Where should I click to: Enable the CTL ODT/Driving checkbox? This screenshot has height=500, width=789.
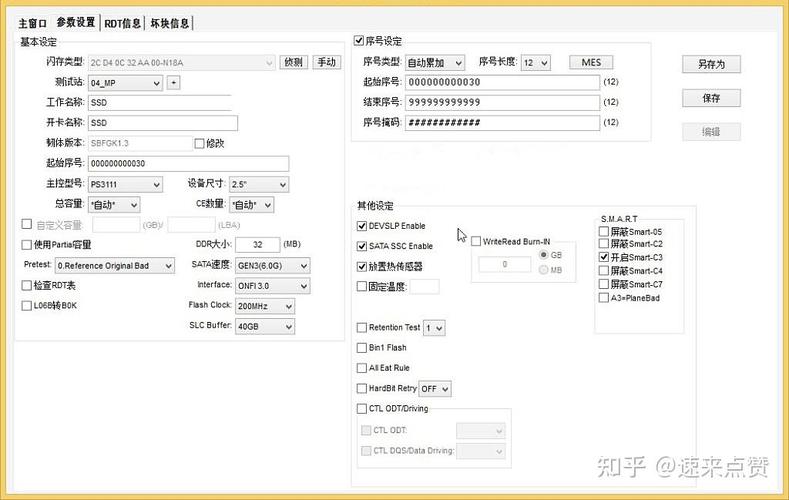pos(362,409)
